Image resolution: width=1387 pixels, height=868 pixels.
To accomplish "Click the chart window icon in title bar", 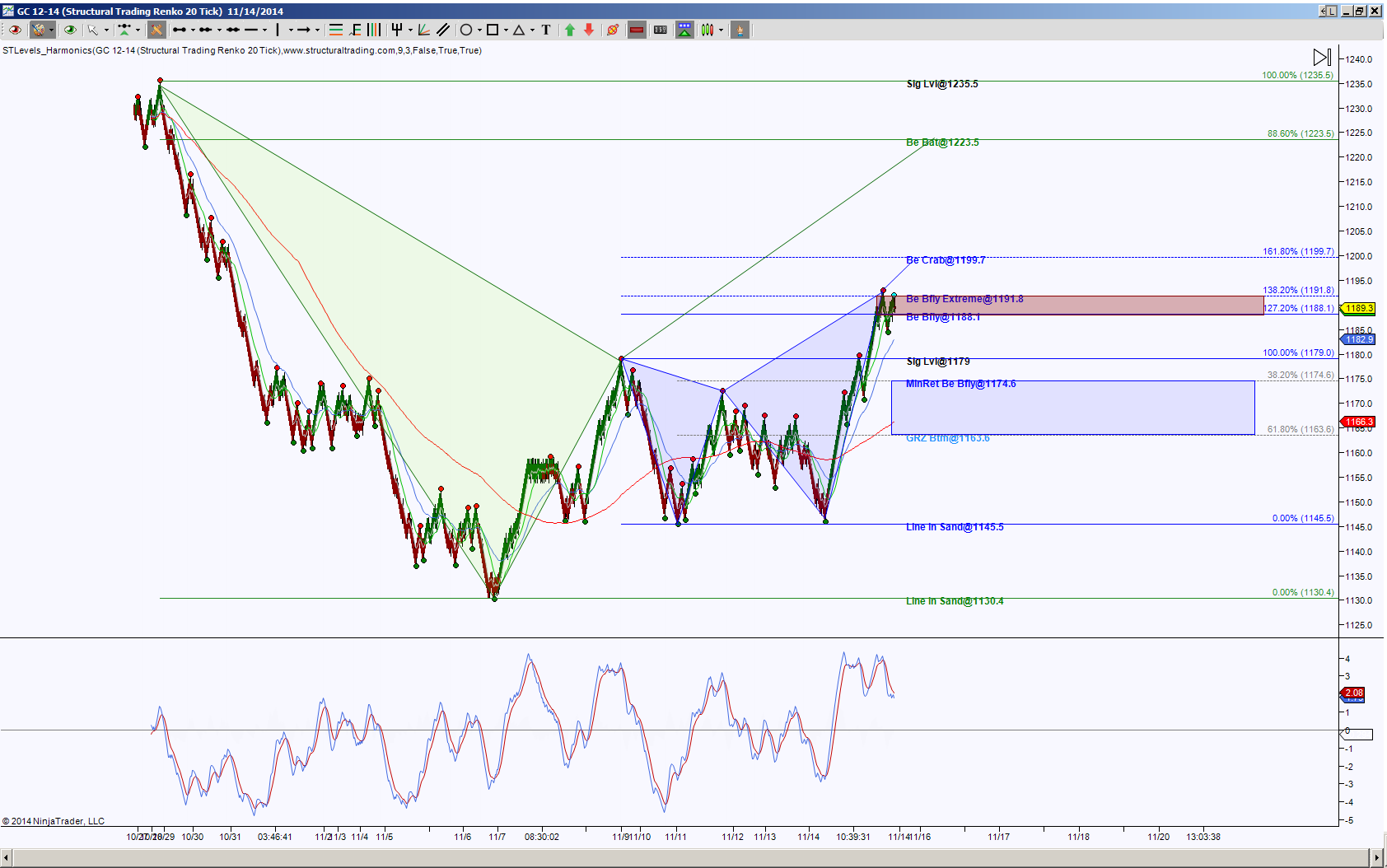I will point(7,11).
